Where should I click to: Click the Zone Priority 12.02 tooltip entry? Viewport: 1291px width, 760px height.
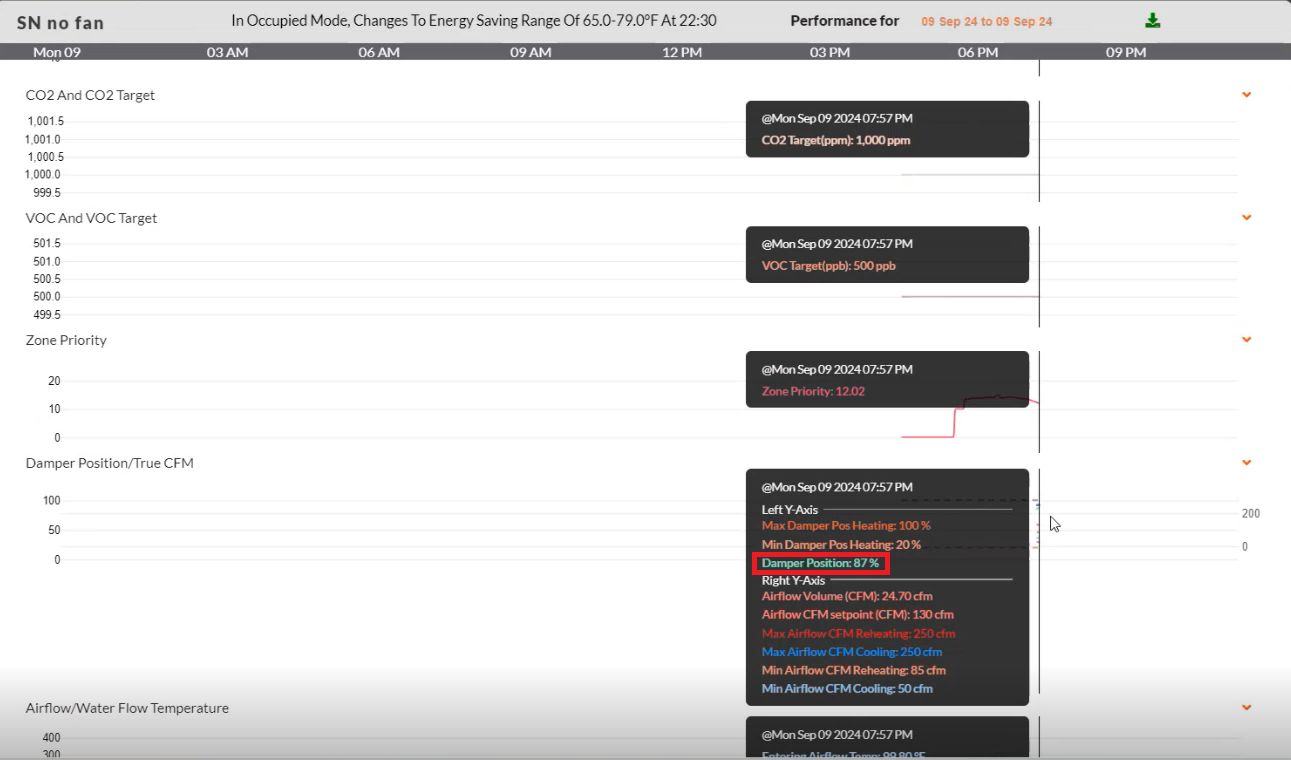(x=815, y=391)
